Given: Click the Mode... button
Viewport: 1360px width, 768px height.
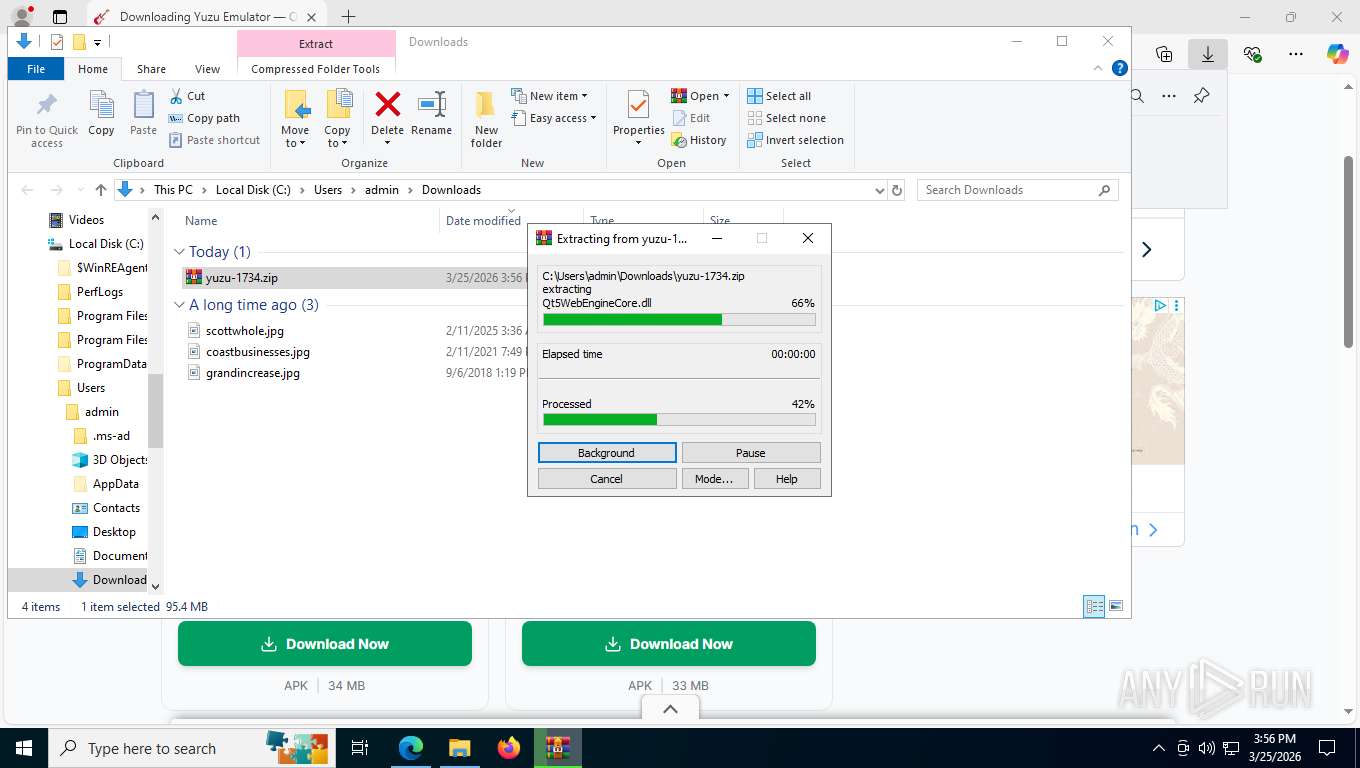Looking at the screenshot, I should click(714, 479).
